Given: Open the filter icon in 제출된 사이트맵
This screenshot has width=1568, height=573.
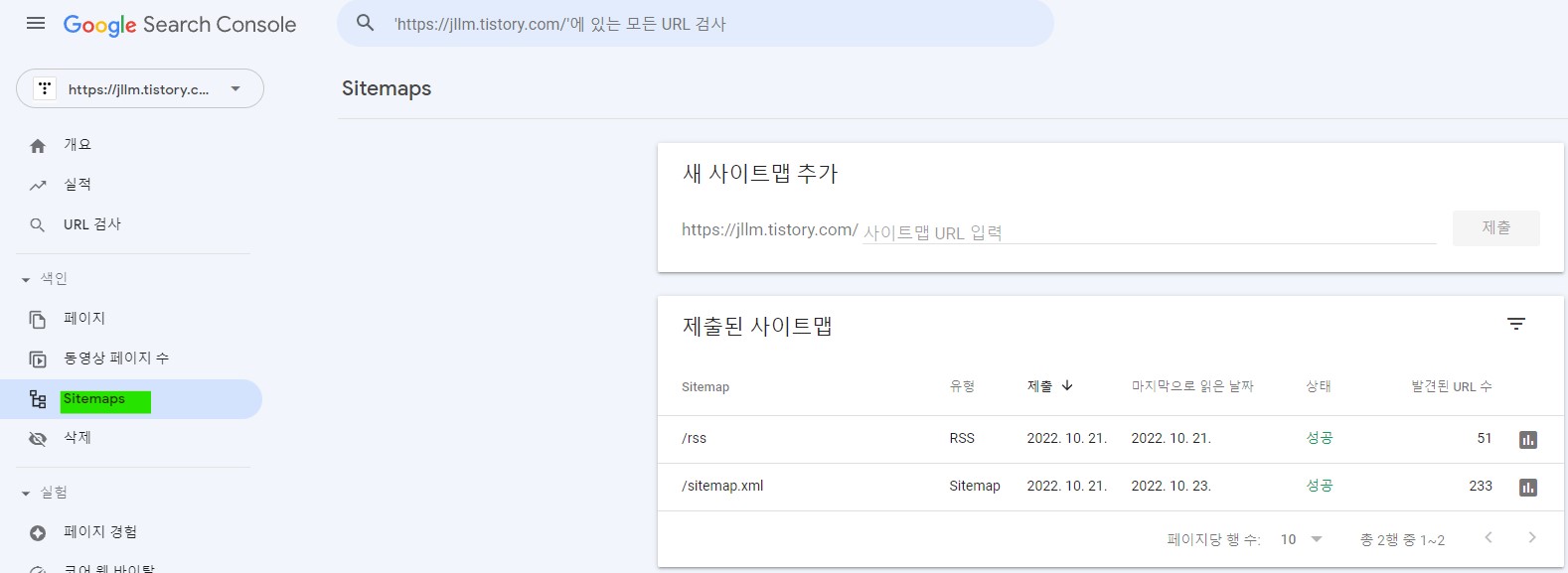Looking at the screenshot, I should tap(1516, 324).
